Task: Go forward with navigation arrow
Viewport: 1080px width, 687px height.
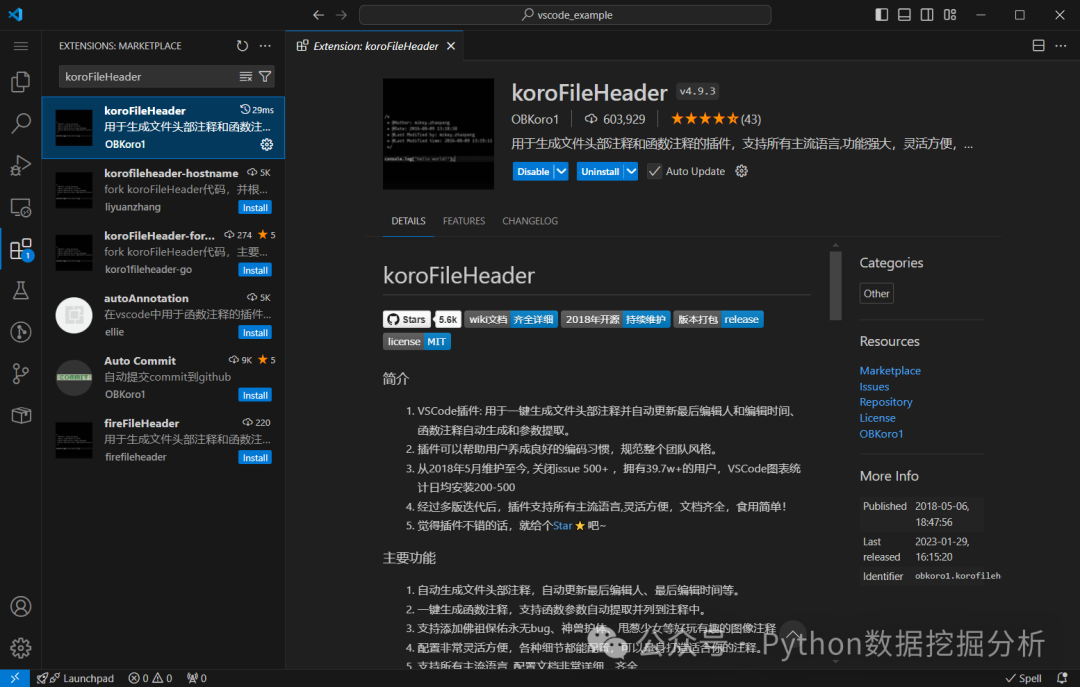Action: point(342,14)
